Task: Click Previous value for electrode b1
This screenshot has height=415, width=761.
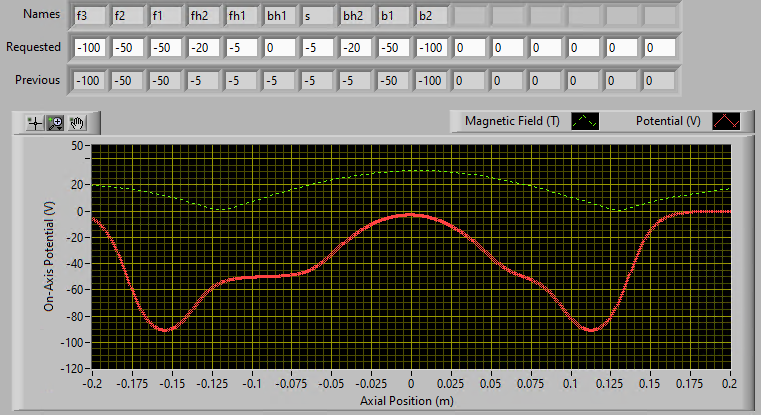Action: [394, 81]
